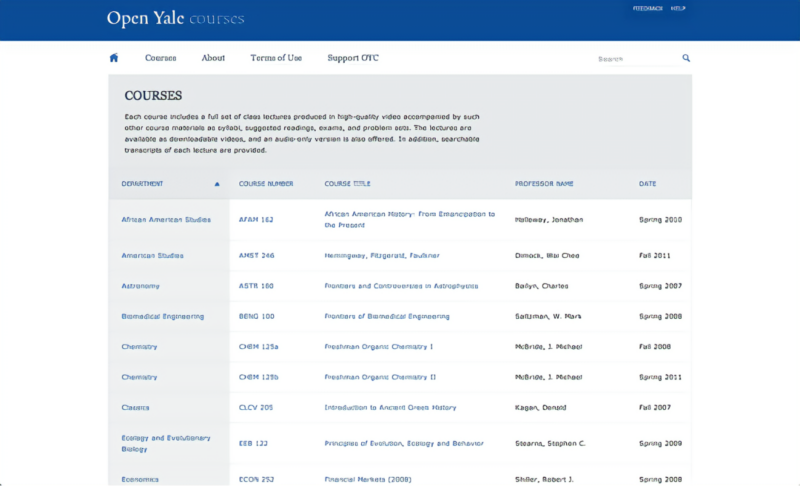Open course number ECON 252
Image resolution: width=800 pixels, height=488 pixels.
[x=256, y=479]
